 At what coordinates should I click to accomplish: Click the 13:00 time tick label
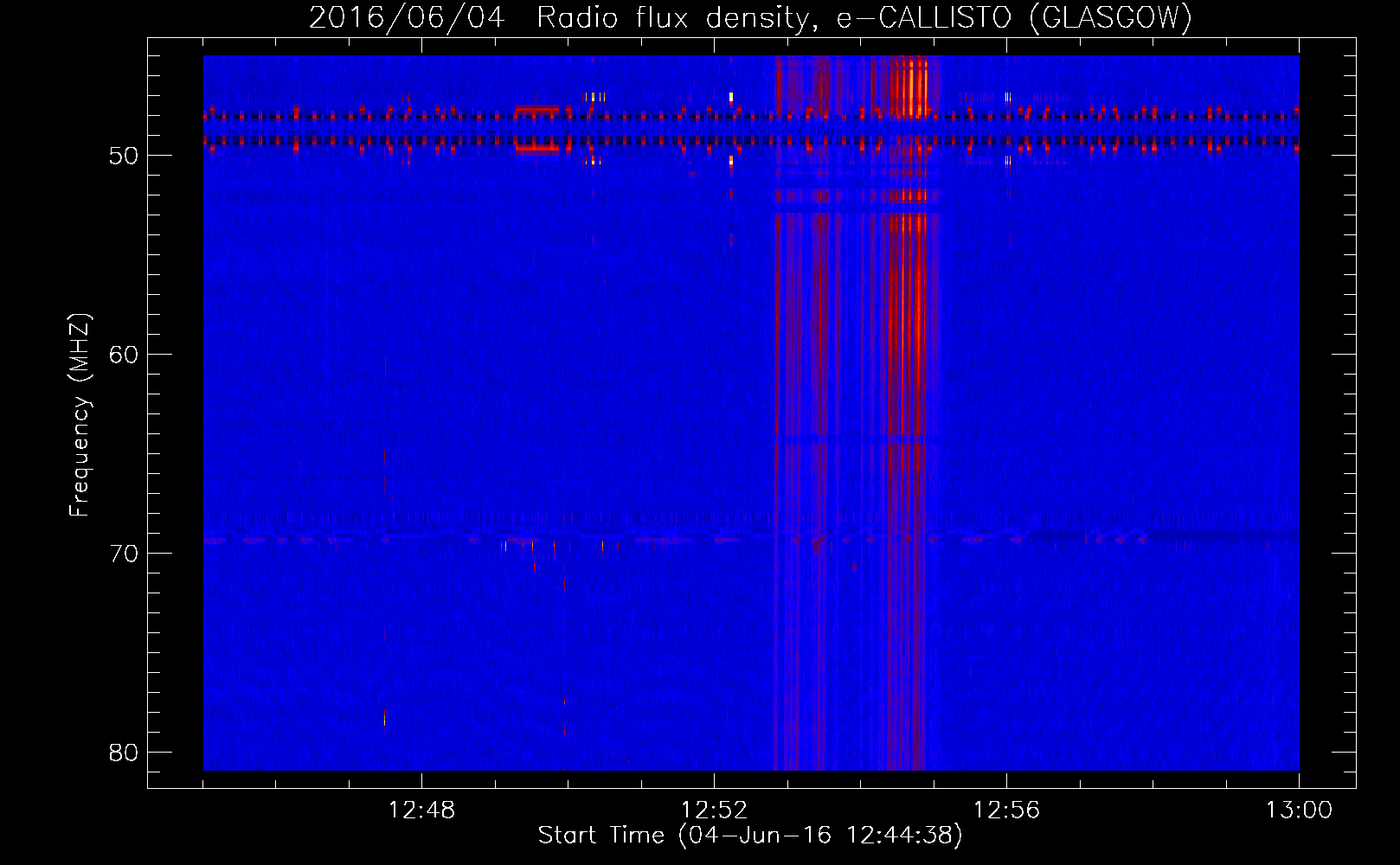[1299, 811]
